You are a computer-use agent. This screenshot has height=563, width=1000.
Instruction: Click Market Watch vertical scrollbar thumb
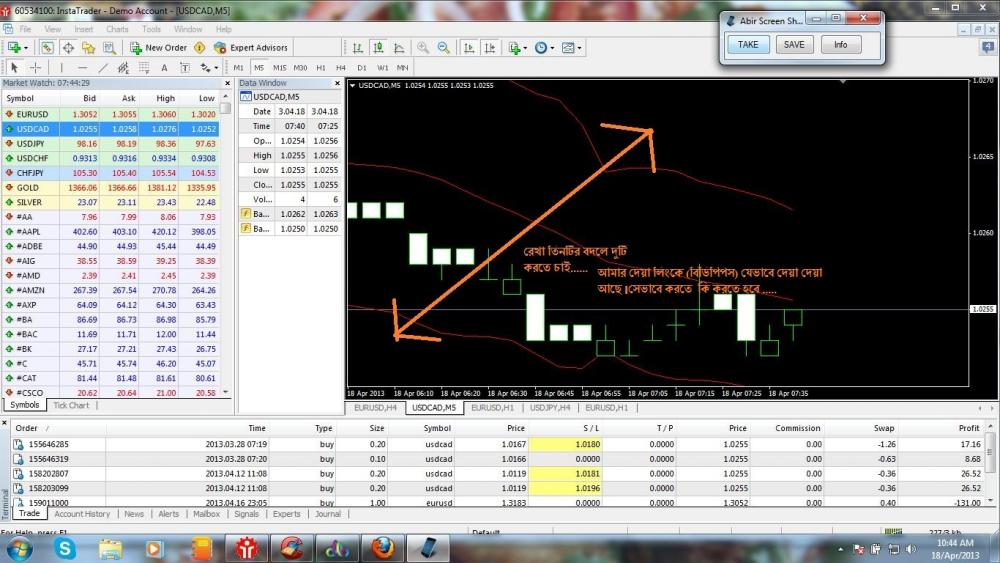tap(225, 108)
